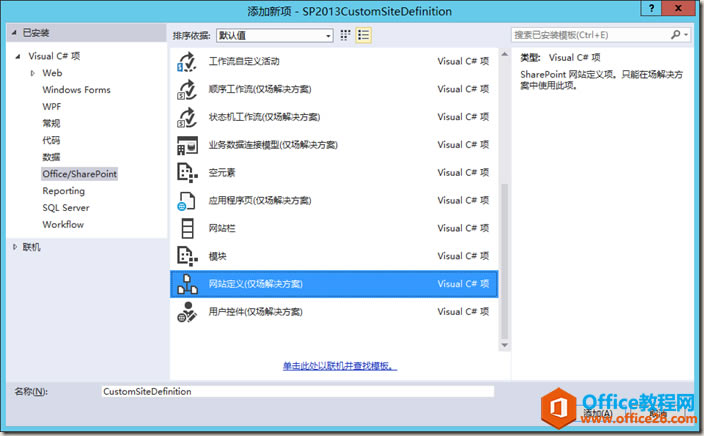Select the 状态机工作流 template icon

[x=187, y=117]
